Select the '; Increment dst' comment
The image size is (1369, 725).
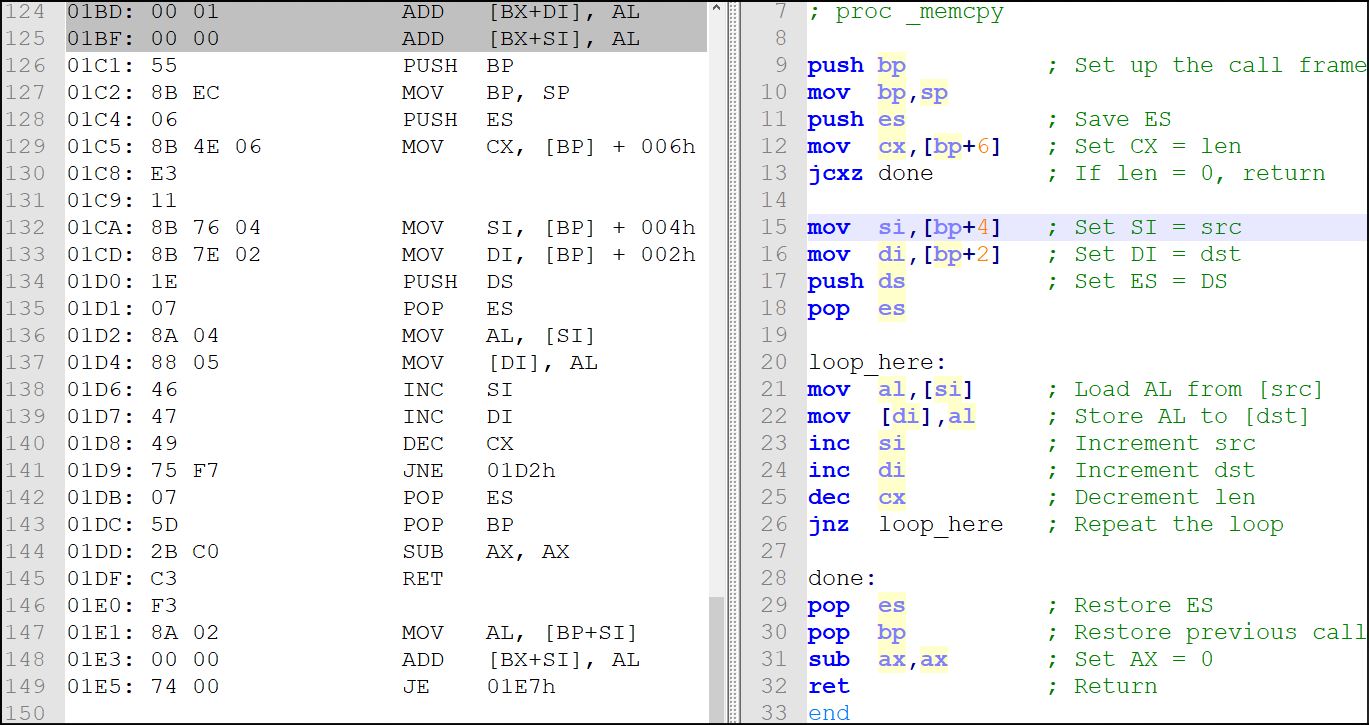pyautogui.click(x=1151, y=472)
